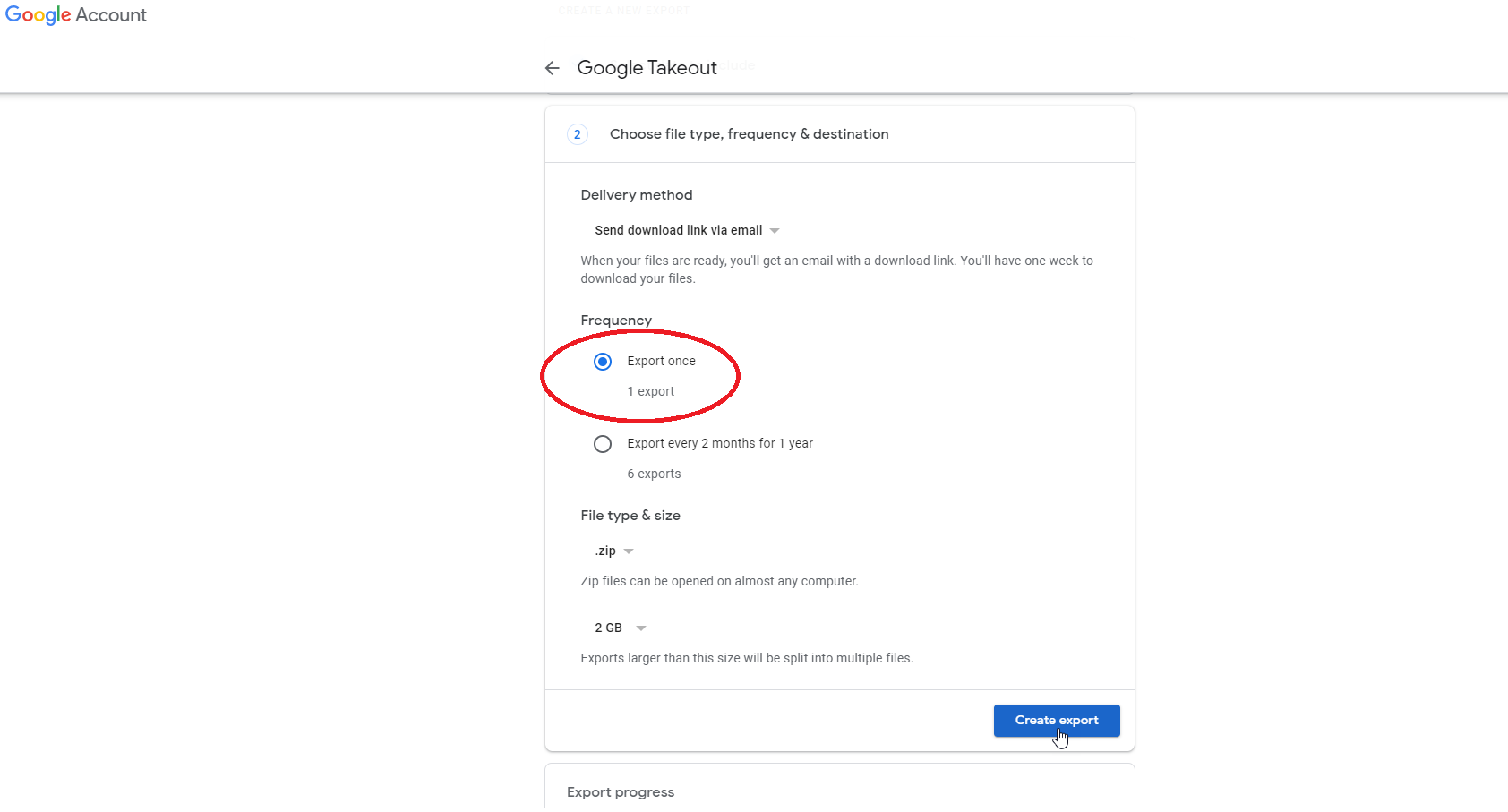Click the Choose file type, frequency & destination header
The height and width of the screenshot is (812, 1508).
(750, 134)
